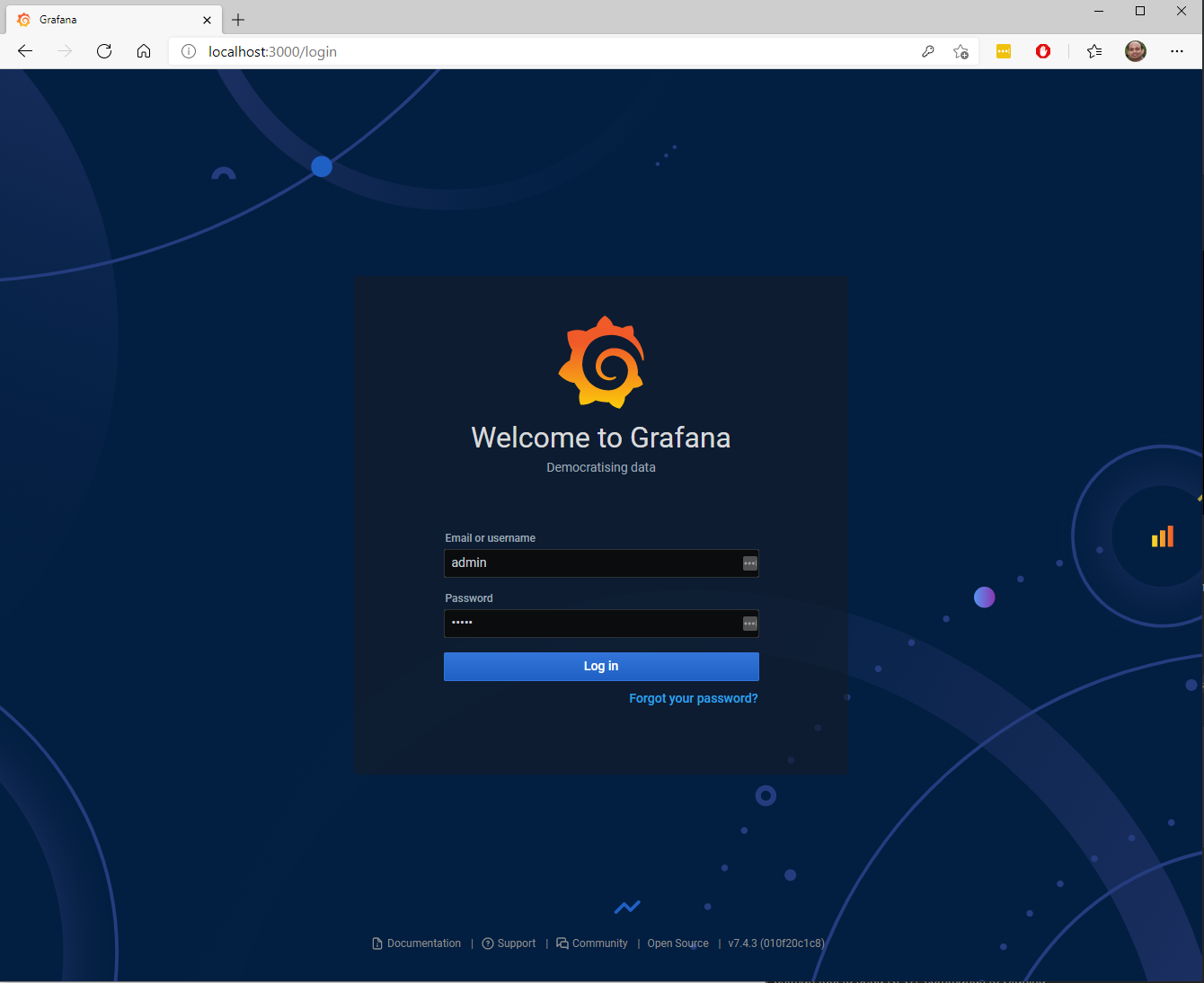The width and height of the screenshot is (1204, 983).
Task: Close the Grafana tab
Action: point(207,20)
